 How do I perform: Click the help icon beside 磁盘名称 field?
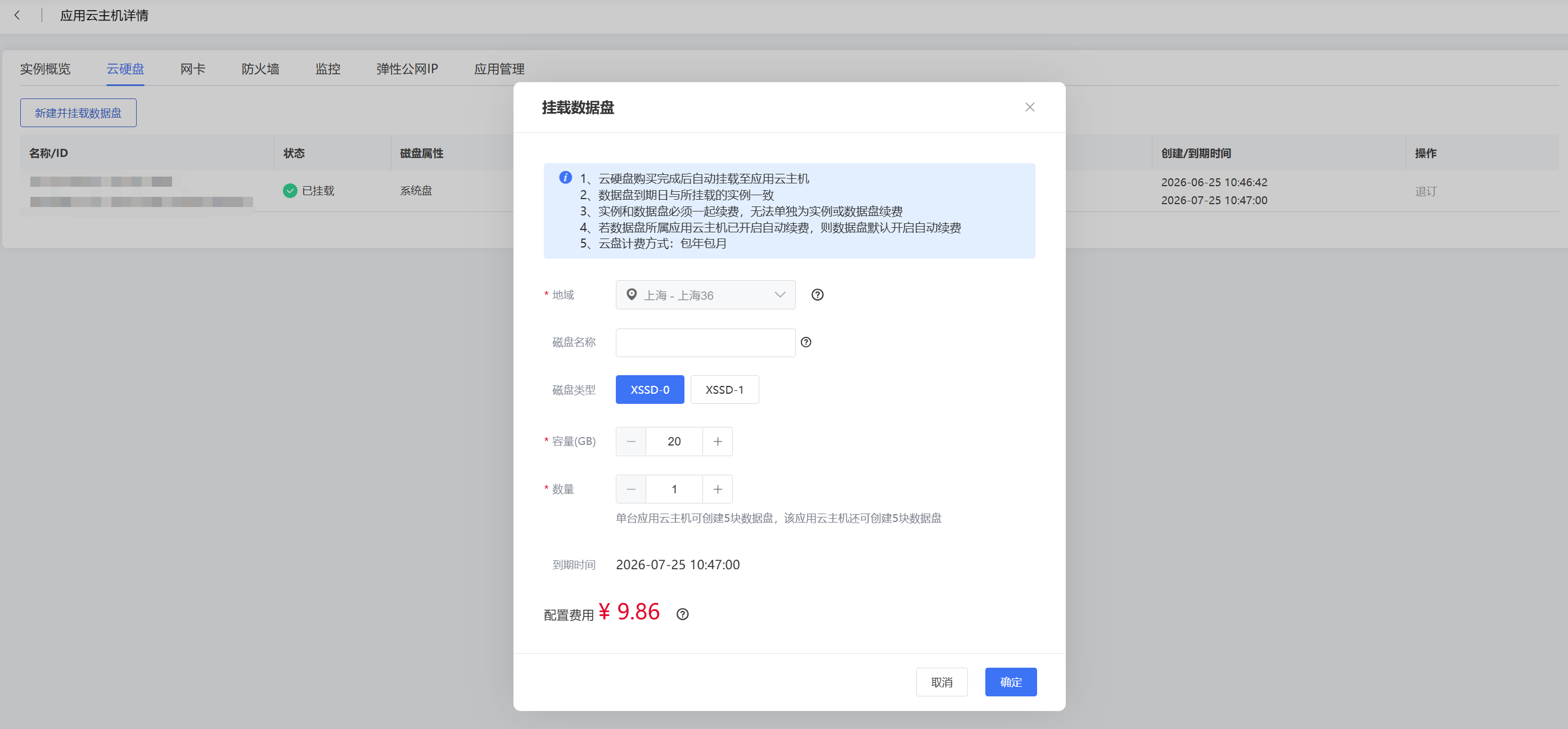click(806, 342)
